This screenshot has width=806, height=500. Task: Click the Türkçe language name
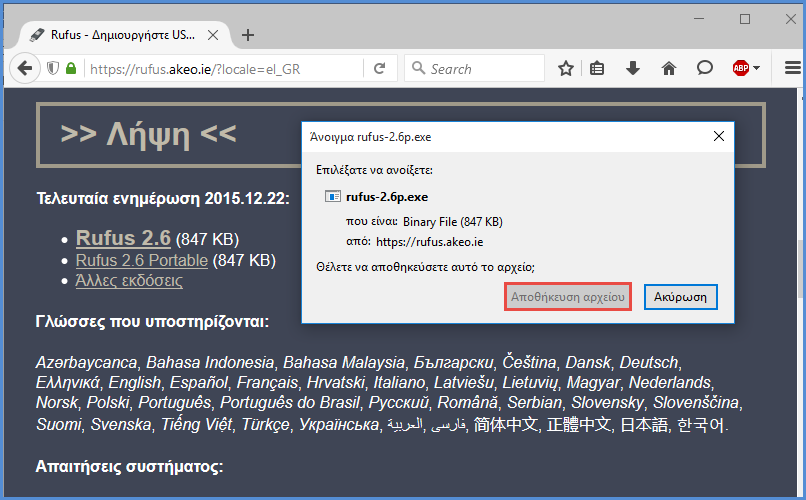pos(266,424)
